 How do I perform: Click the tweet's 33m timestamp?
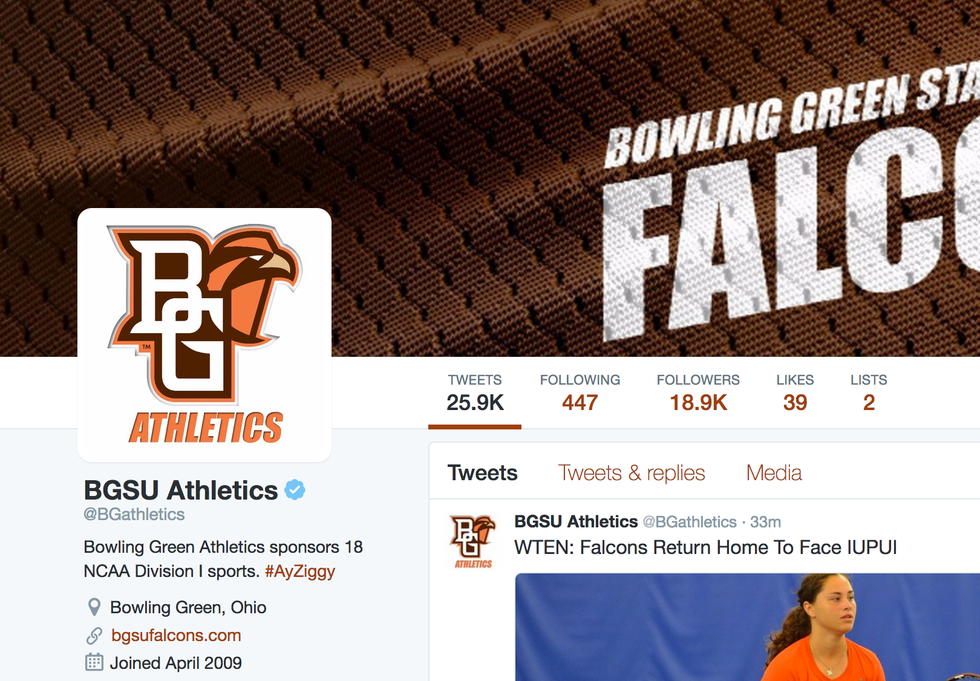(x=766, y=522)
